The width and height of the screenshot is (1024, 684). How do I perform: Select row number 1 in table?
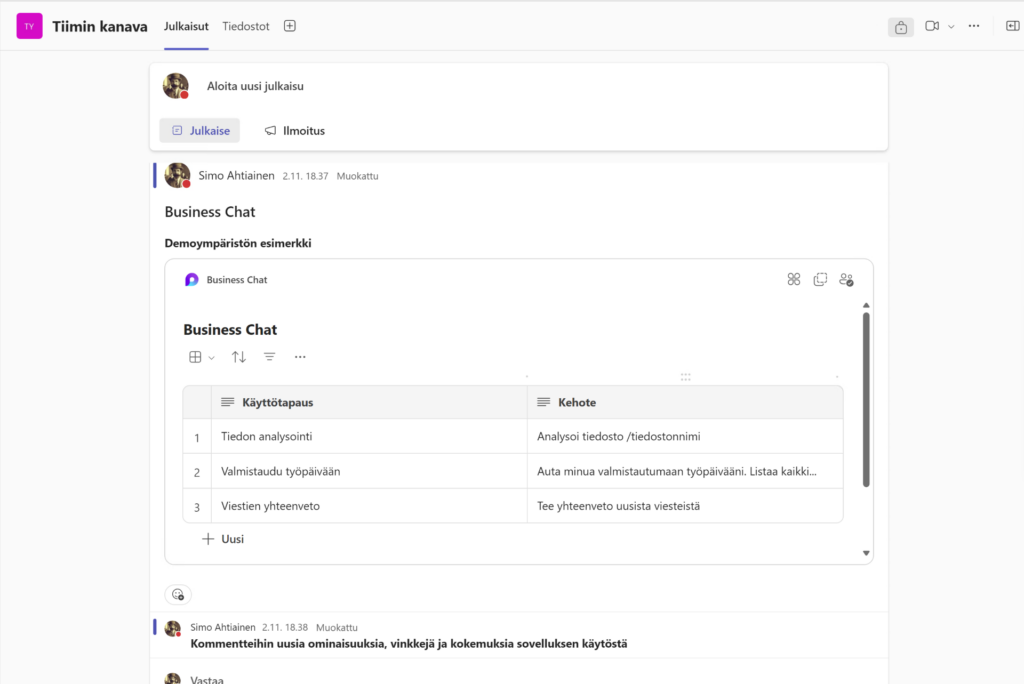tap(197, 437)
